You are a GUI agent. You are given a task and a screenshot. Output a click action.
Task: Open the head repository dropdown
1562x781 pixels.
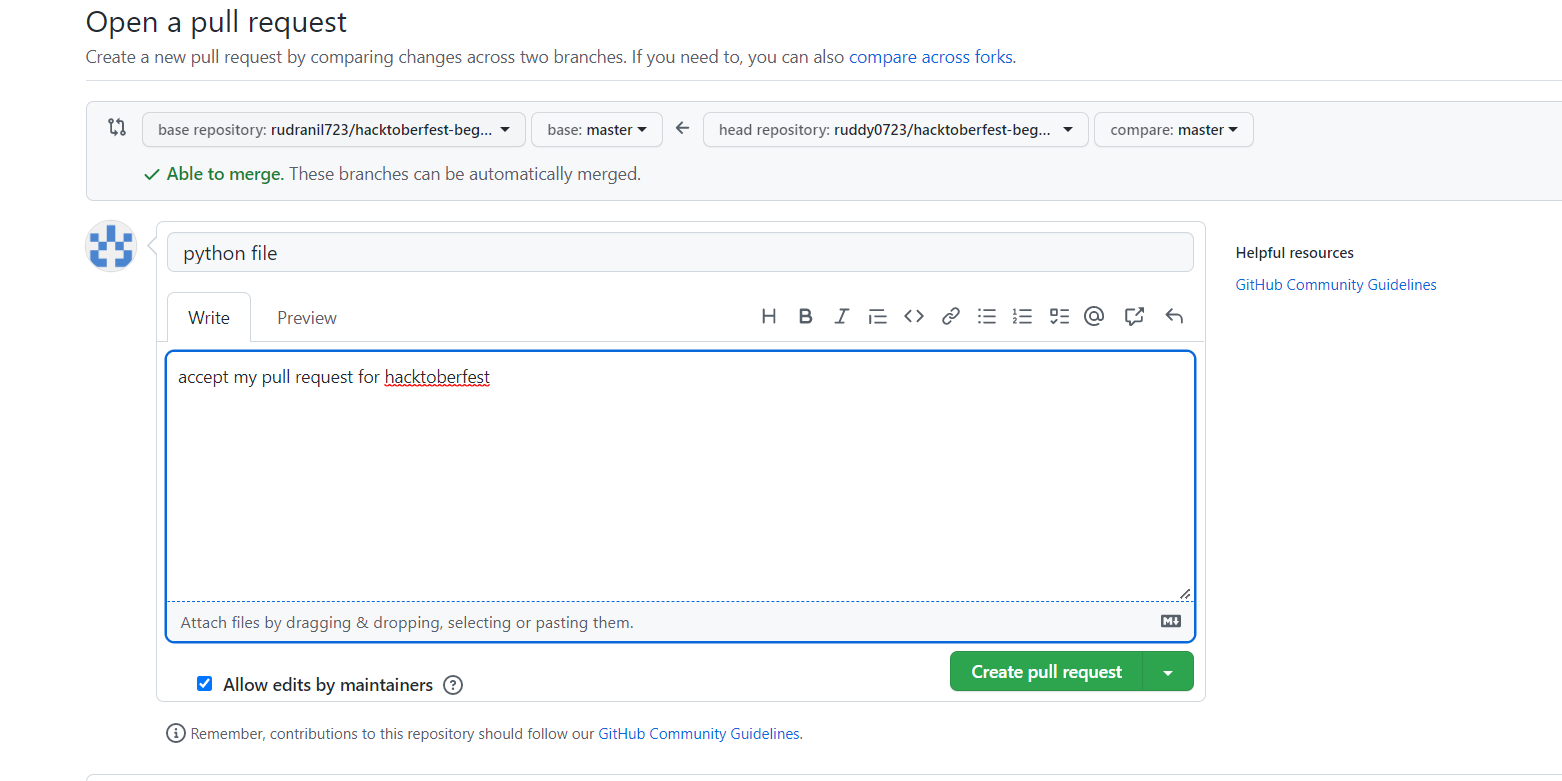click(x=896, y=130)
